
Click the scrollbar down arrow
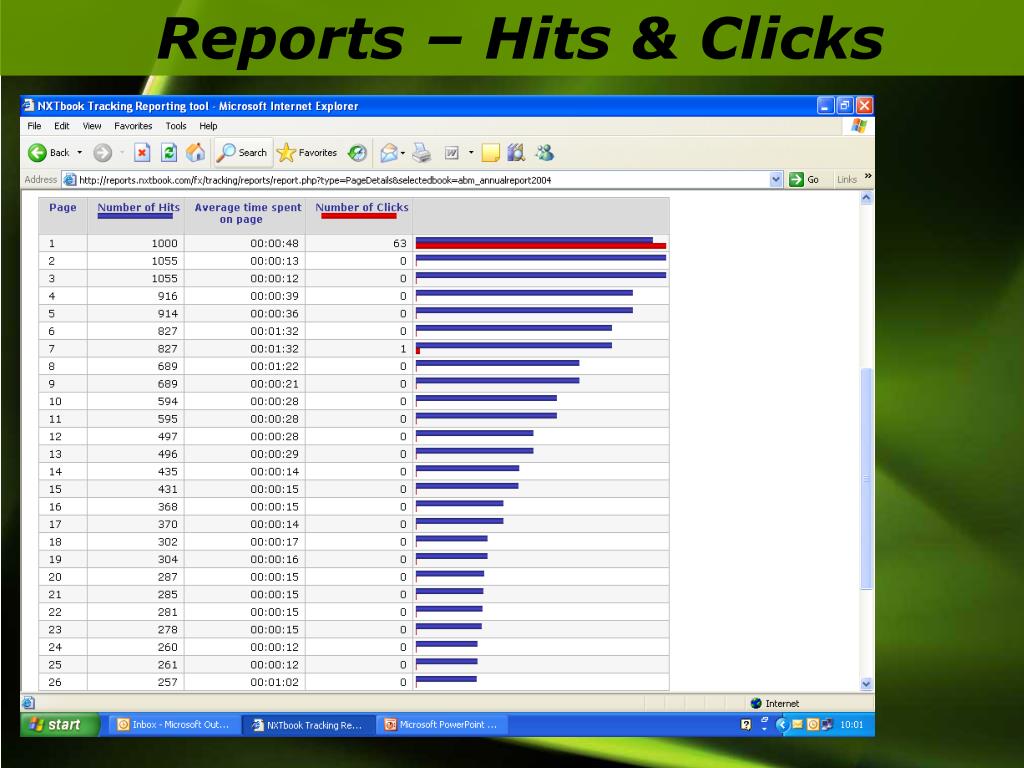coord(867,684)
